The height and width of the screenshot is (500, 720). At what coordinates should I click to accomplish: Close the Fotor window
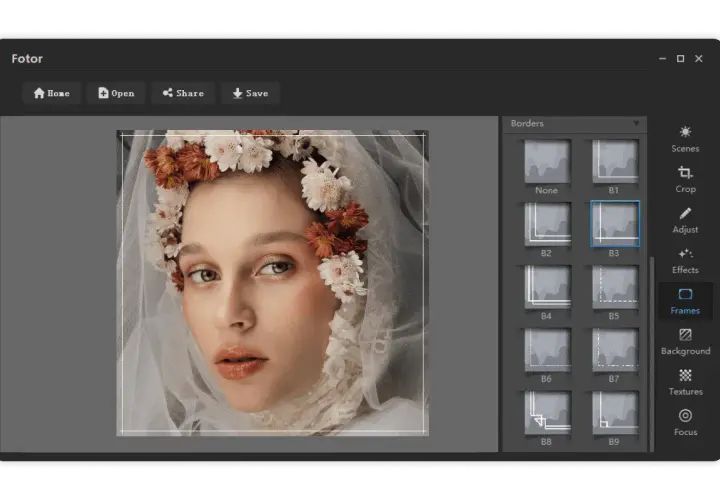(x=698, y=59)
